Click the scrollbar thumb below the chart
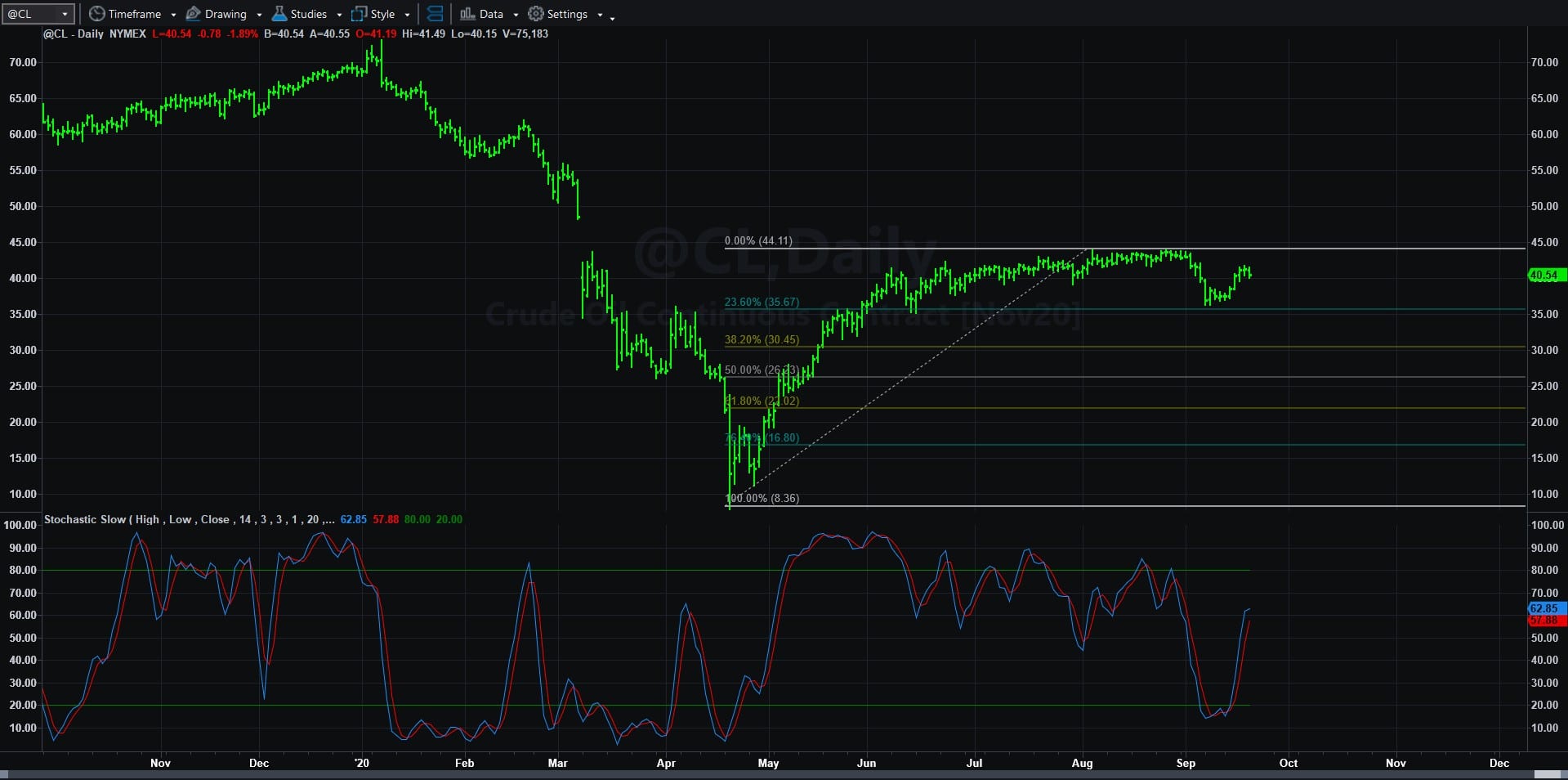Image resolution: width=1568 pixels, height=780 pixels. [1548, 774]
